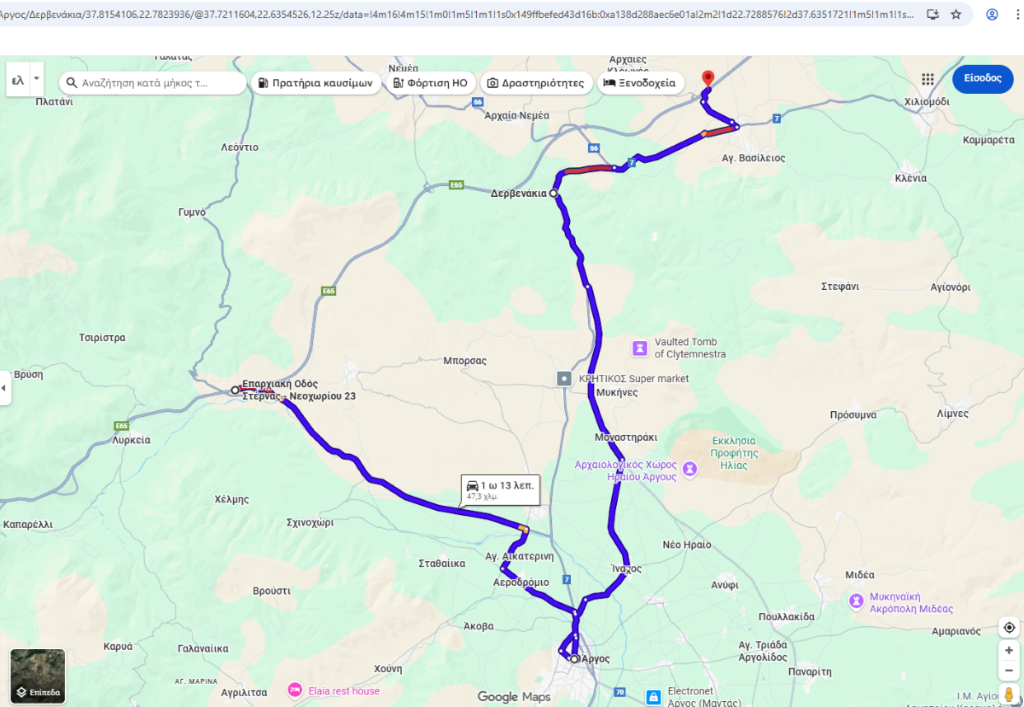This screenshot has width=1024, height=707.
Task: Click the Pegman Street View icon
Action: point(1009,695)
